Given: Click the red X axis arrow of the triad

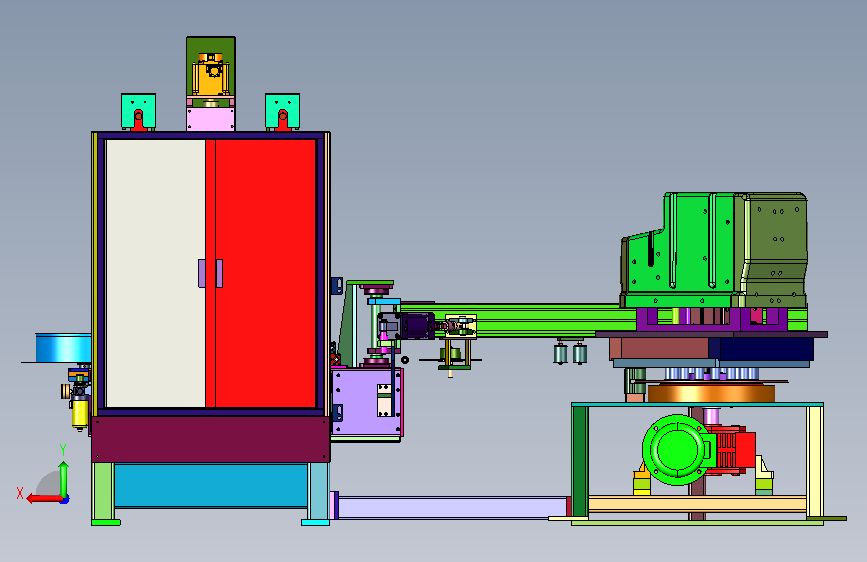Looking at the screenshot, I should coord(44,498).
